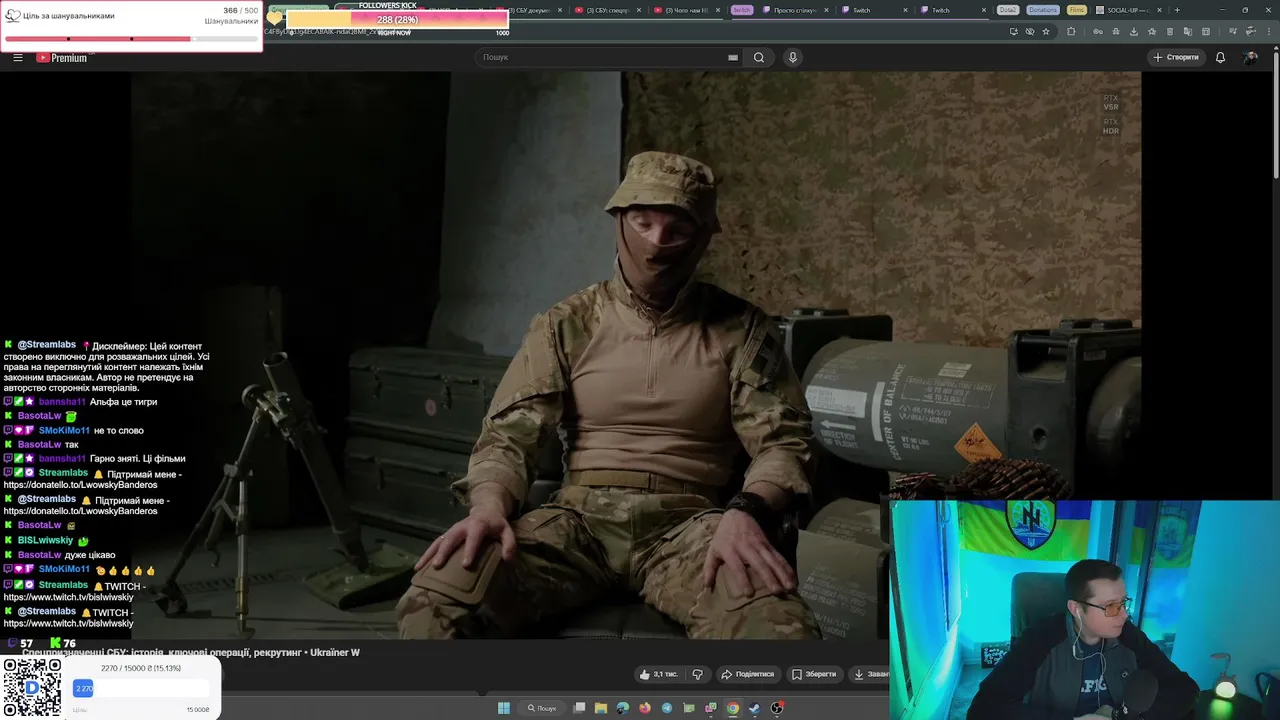1280x720 pixels.
Task: Click the "Гарно зняті. Ці фільми" chat message
Action: [138, 458]
